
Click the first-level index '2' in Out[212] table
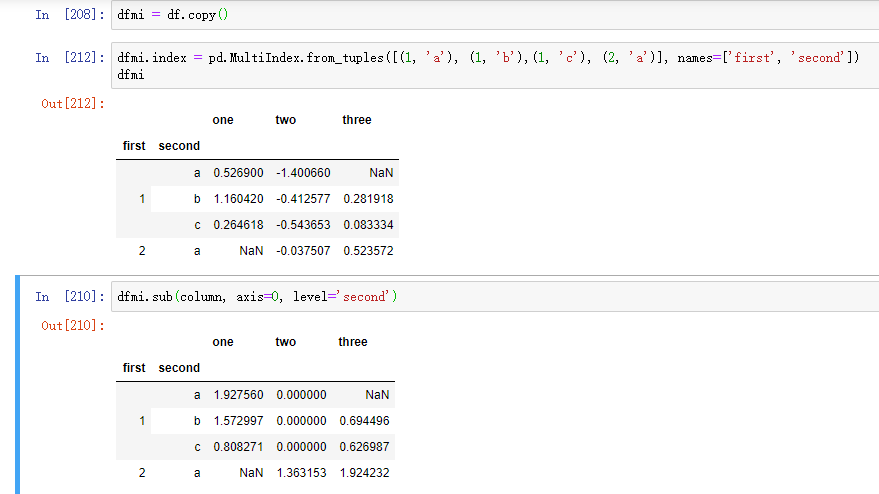[x=142, y=251]
